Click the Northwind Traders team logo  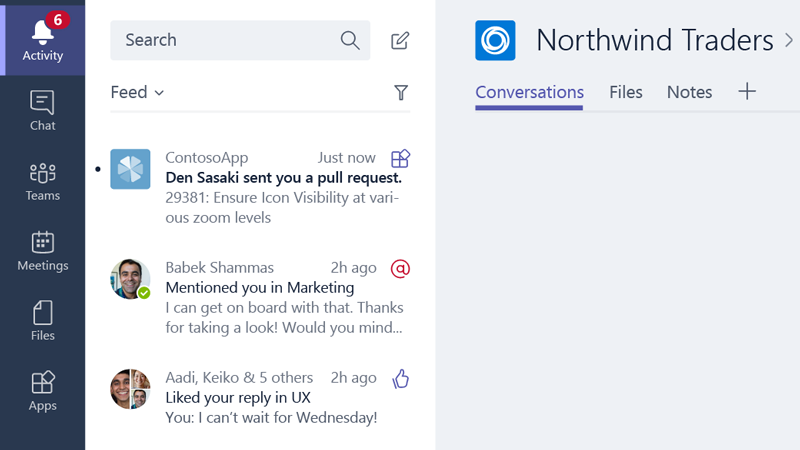[495, 40]
